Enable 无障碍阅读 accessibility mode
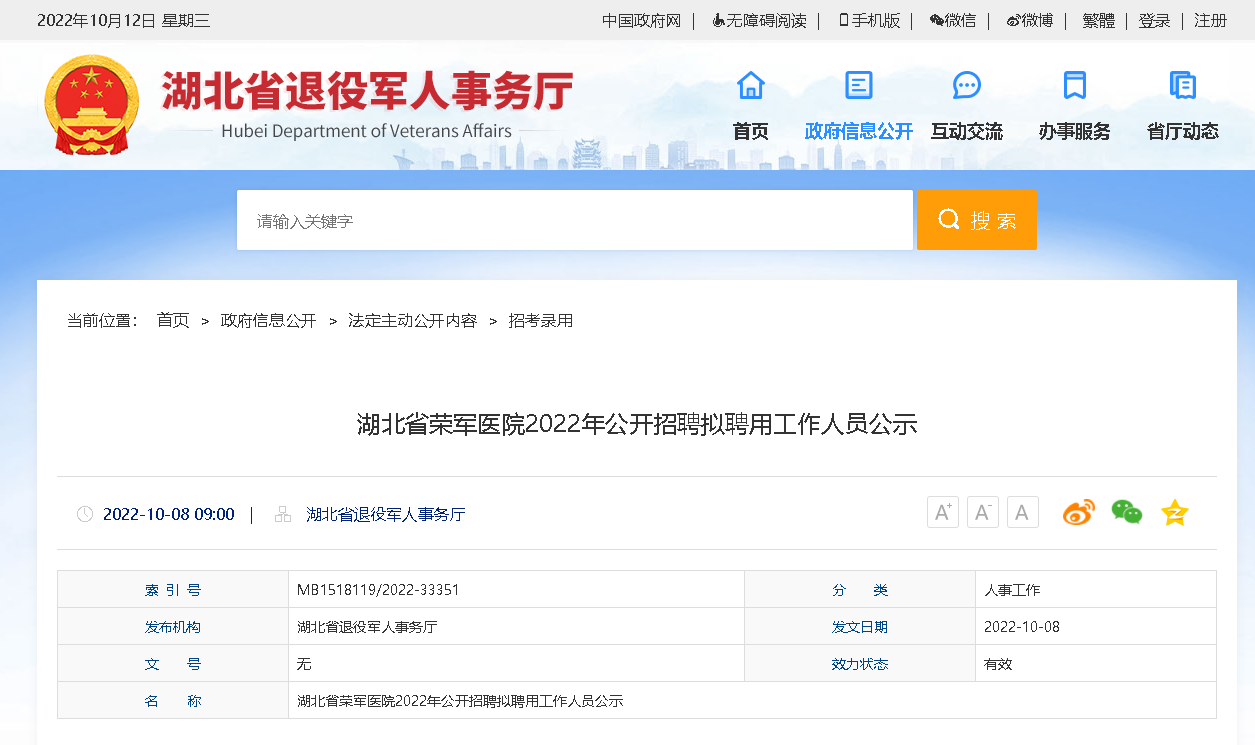The image size is (1255, 745). tap(759, 21)
